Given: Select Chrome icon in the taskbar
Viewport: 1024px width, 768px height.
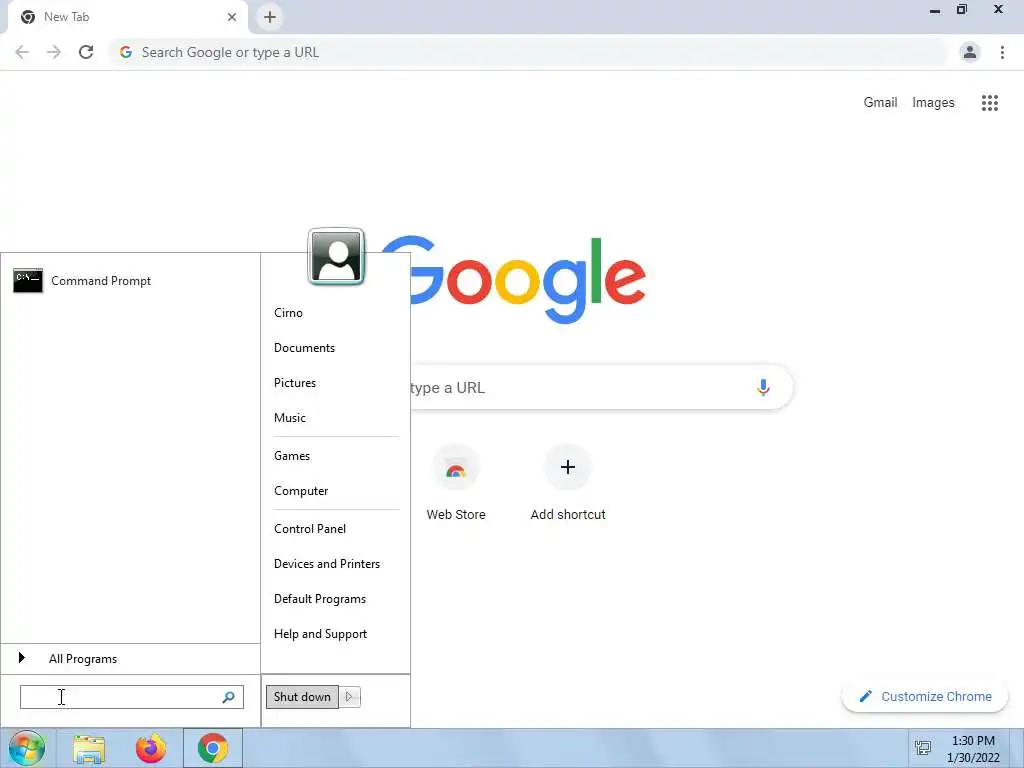Looking at the screenshot, I should pos(212,748).
